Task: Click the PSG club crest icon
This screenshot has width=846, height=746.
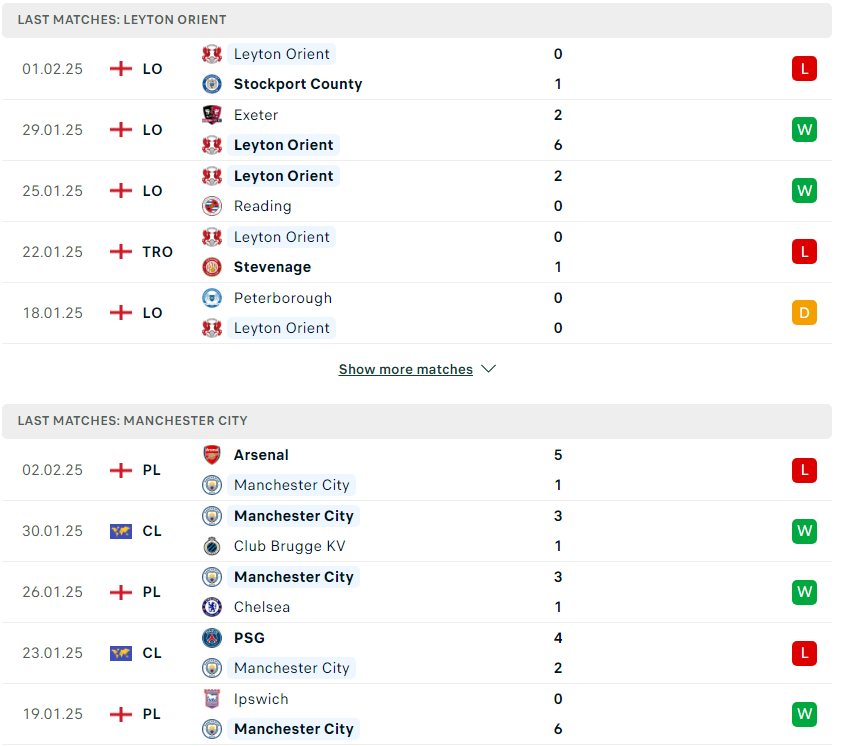Action: pos(212,638)
